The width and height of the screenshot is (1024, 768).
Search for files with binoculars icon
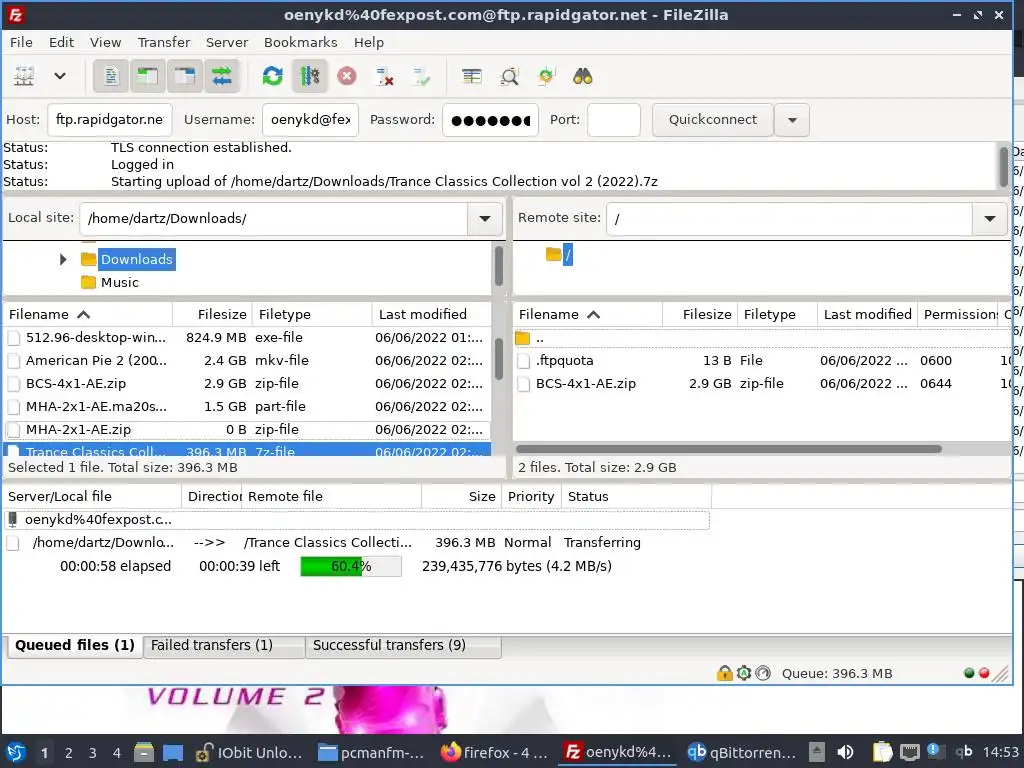point(583,76)
